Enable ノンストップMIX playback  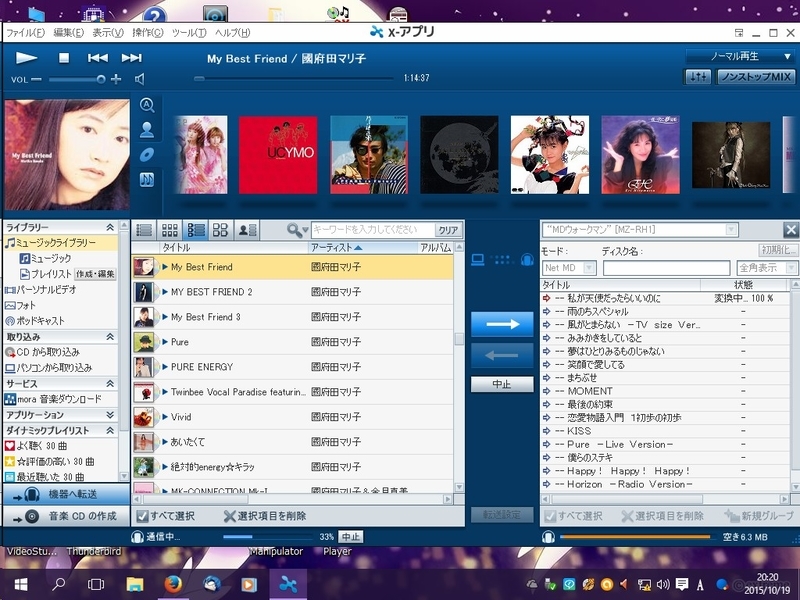pyautogui.click(x=757, y=76)
